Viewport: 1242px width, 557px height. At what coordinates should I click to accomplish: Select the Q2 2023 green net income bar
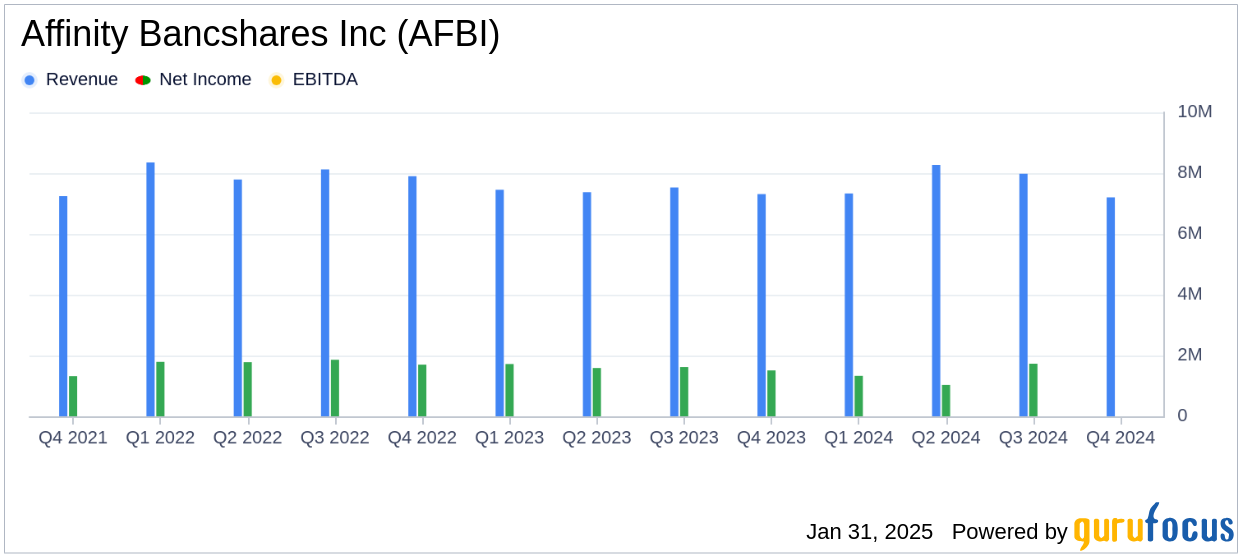[x=597, y=392]
